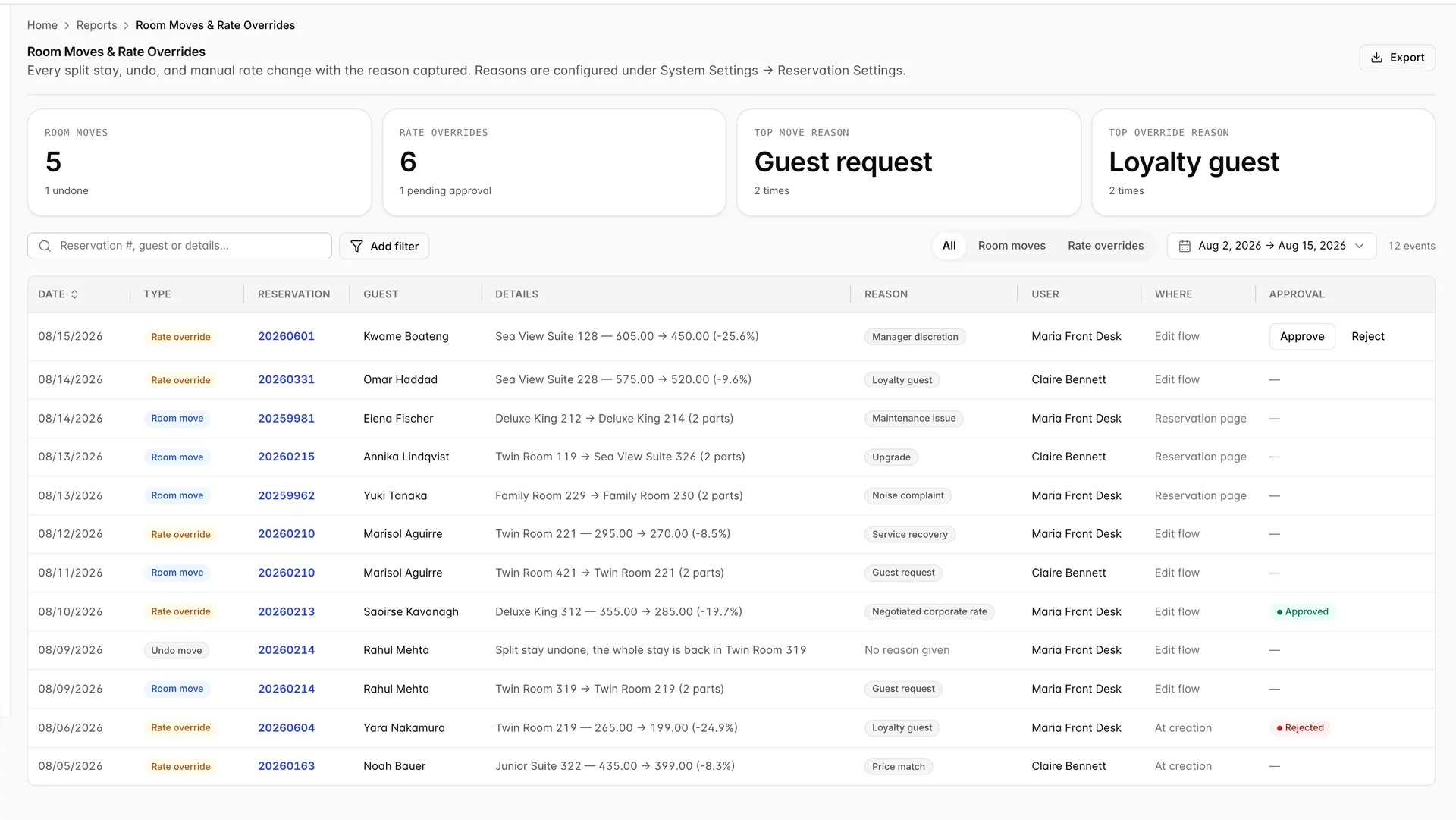This screenshot has width=1456, height=820.
Task: Click the Service recovery reason tag
Action: click(909, 535)
